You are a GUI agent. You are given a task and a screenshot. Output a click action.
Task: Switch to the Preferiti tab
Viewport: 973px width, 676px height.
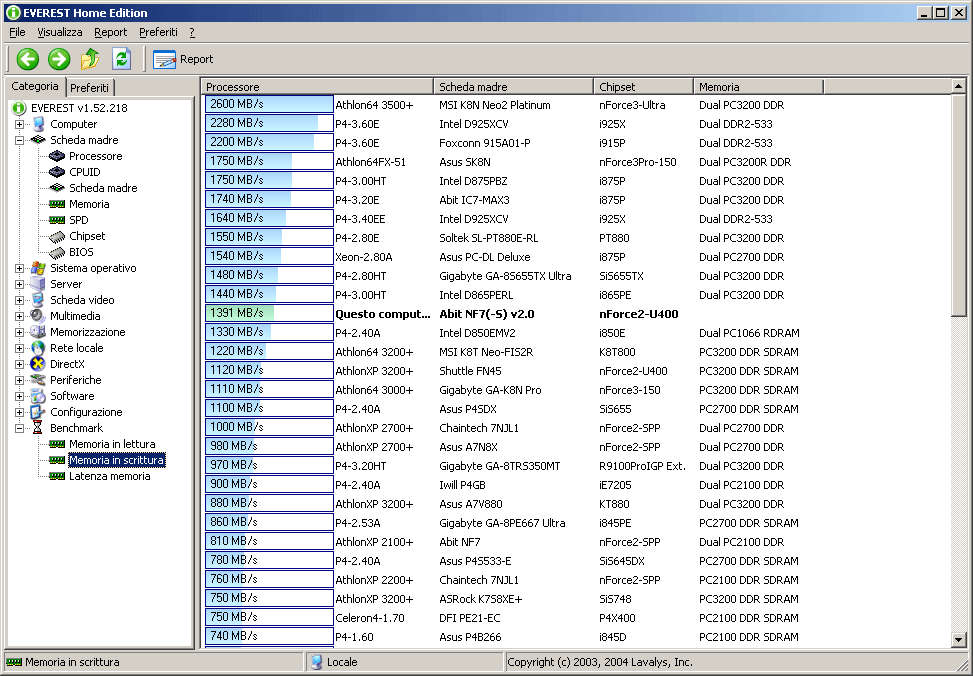coord(89,88)
